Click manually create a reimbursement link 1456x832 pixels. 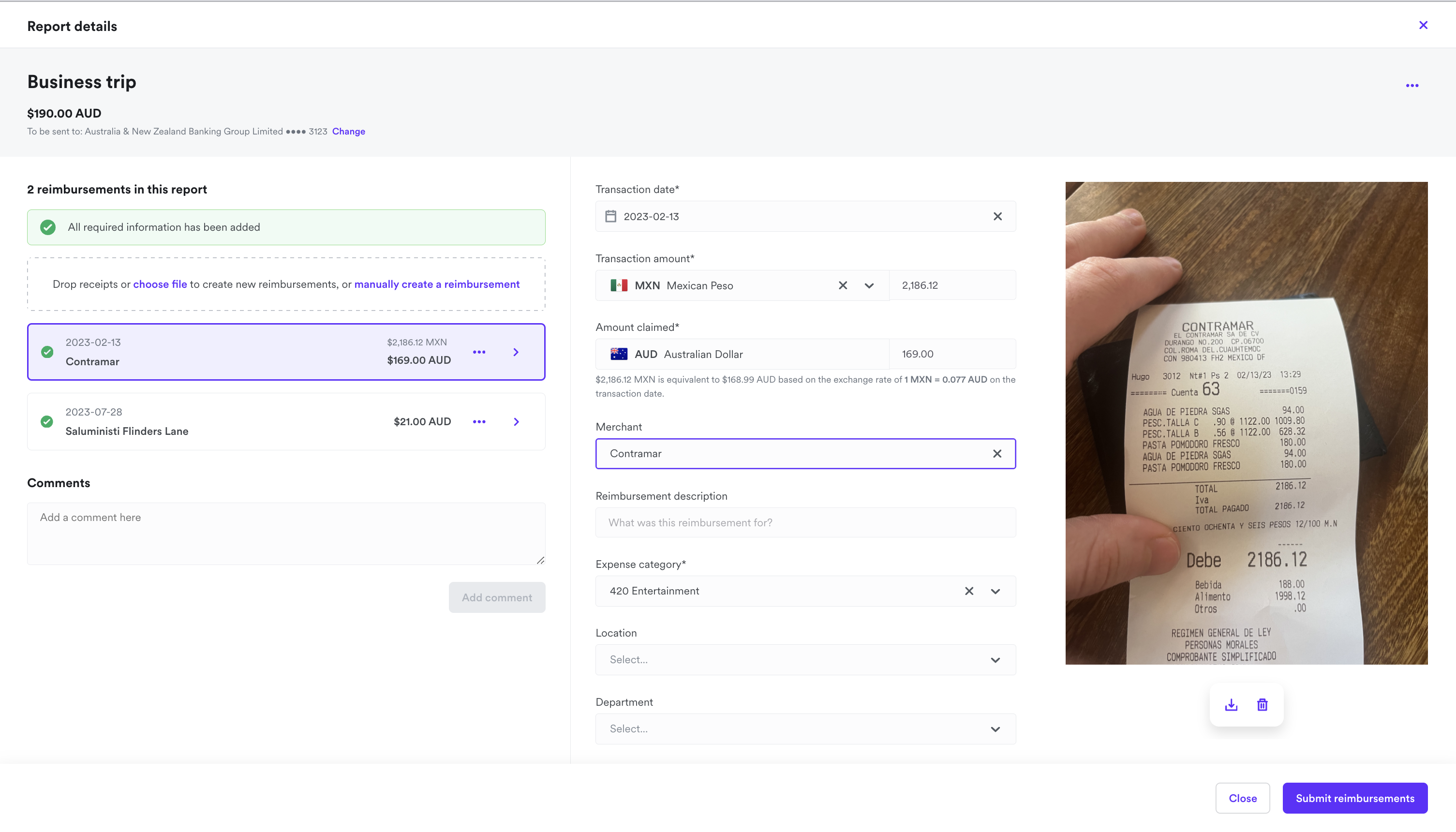[437, 284]
